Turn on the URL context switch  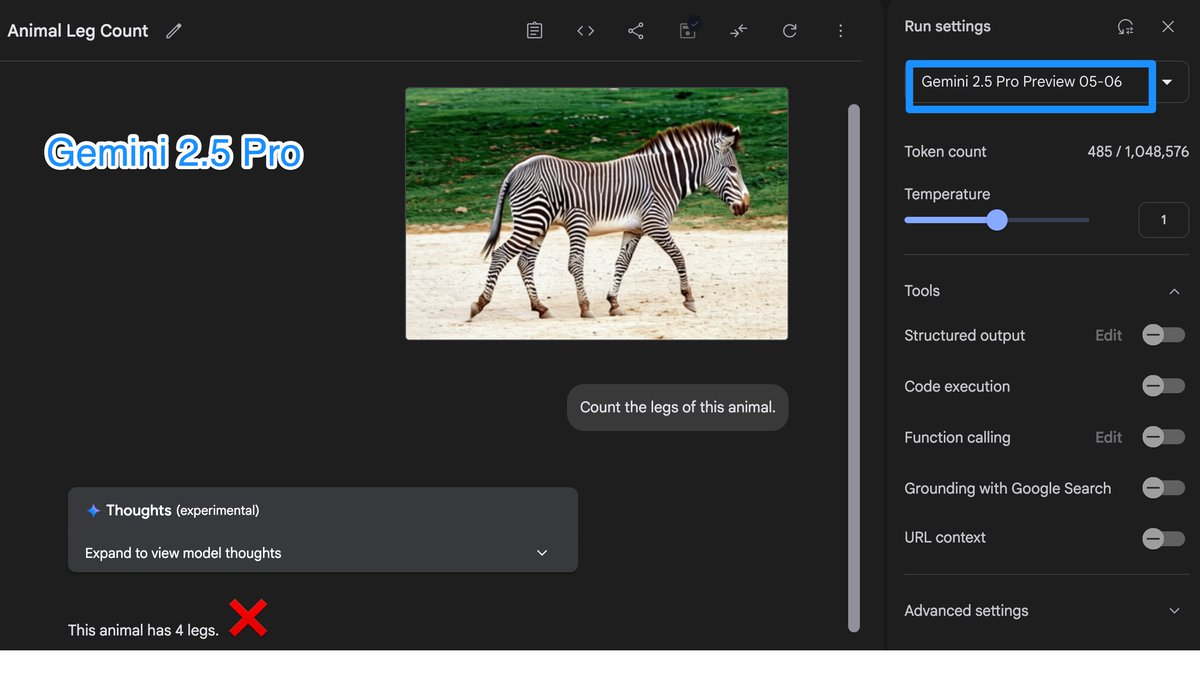(1163, 538)
